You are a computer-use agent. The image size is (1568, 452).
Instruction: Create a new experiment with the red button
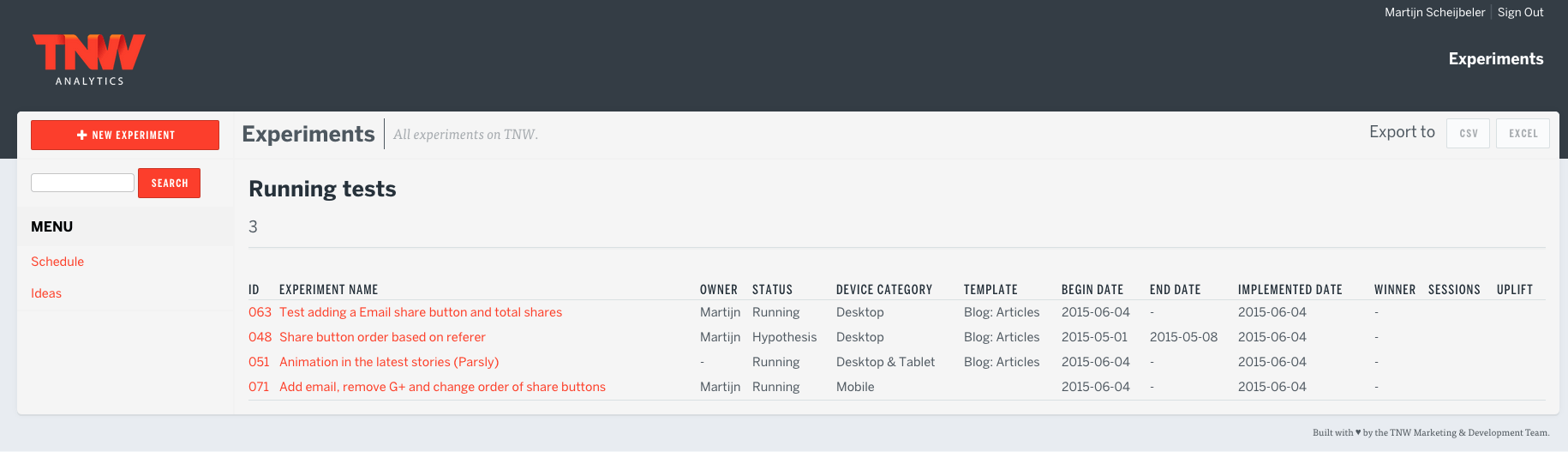tap(125, 136)
